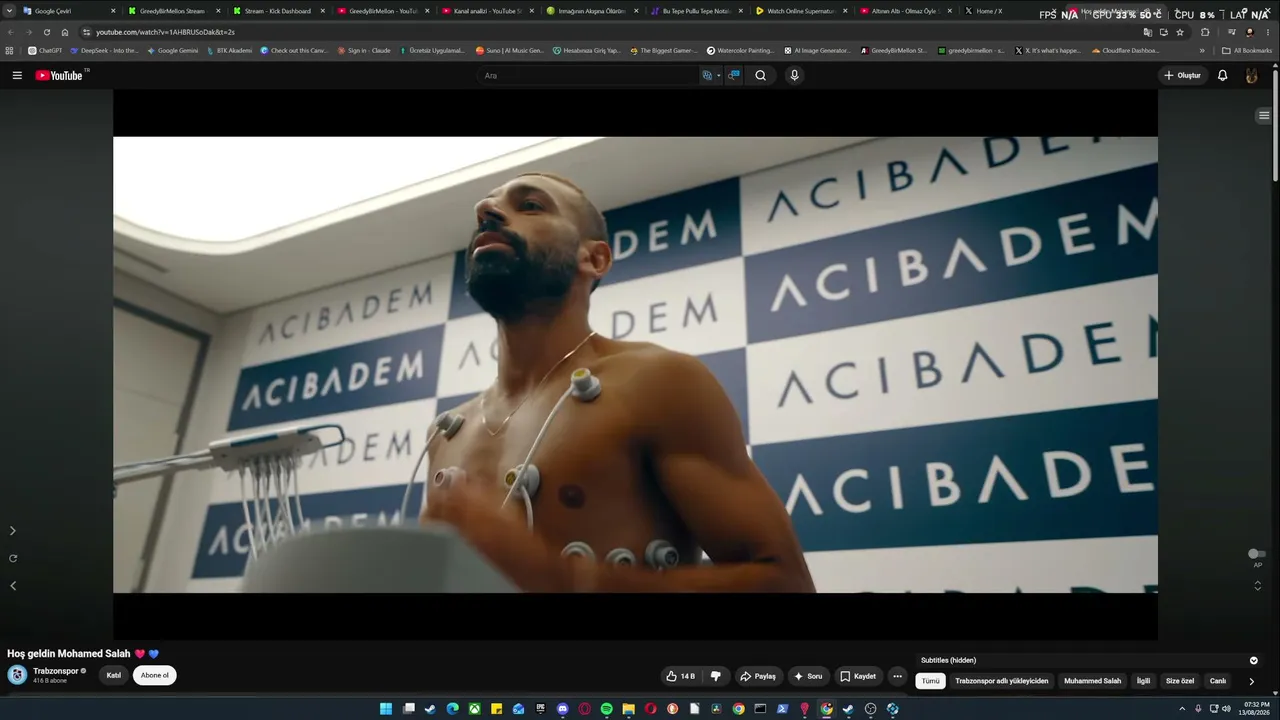Click the YouTube search magnifier button
The image size is (1280, 720).
(x=760, y=75)
